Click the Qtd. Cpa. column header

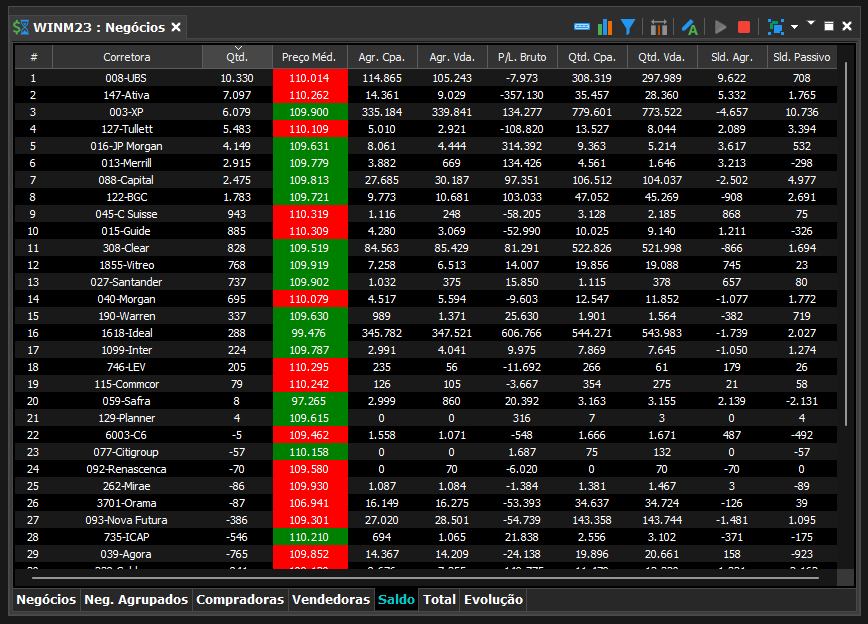(x=592, y=57)
